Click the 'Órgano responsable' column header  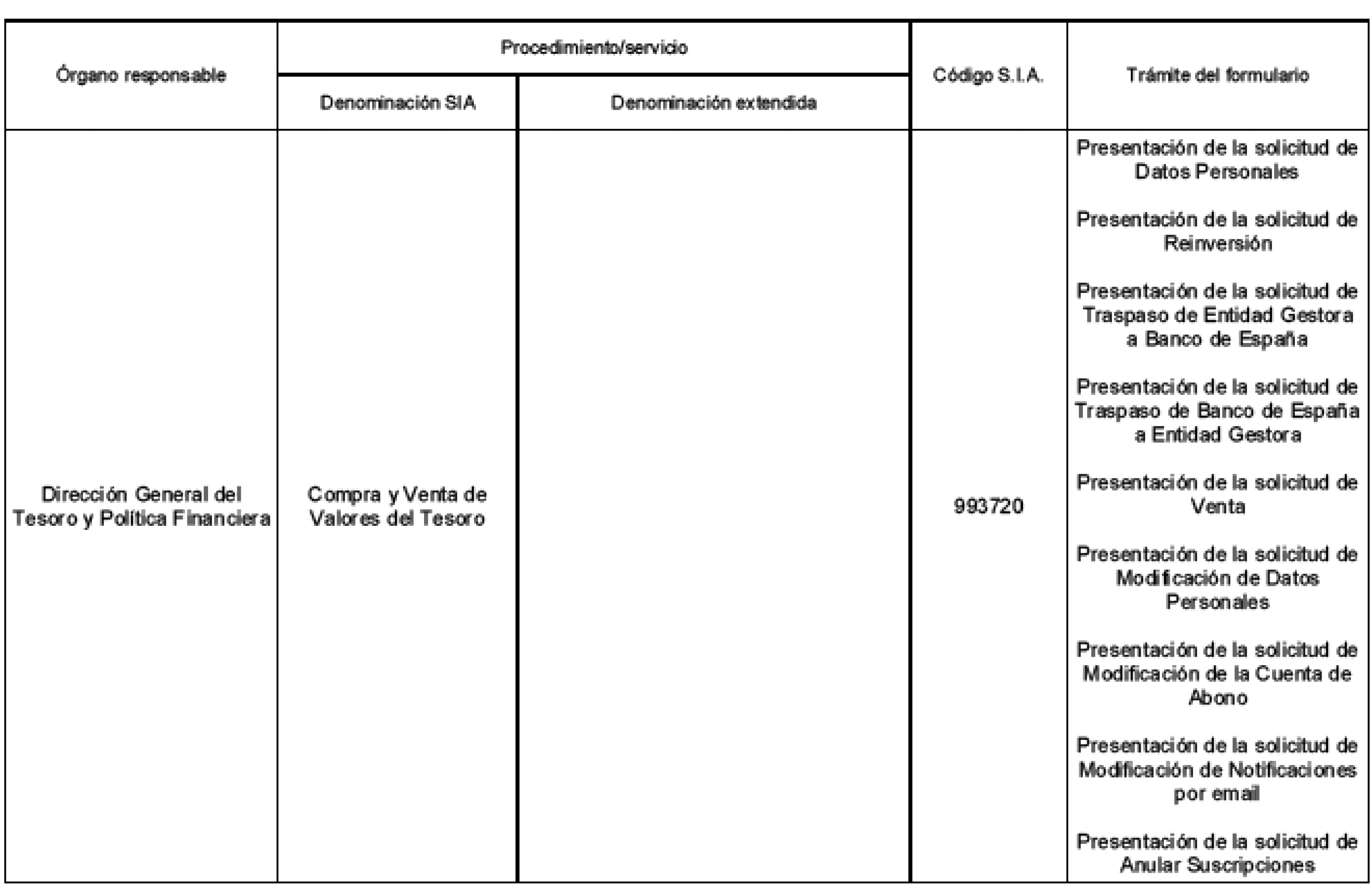click(x=141, y=75)
